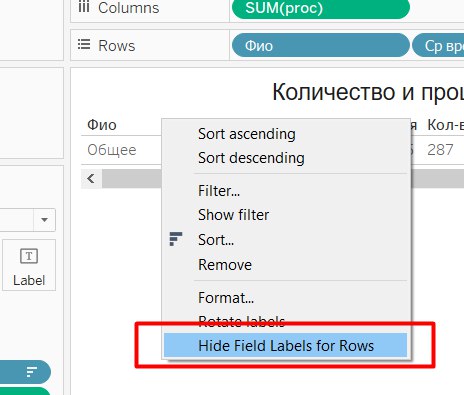Click the worksheet title Количество и проц

pos(368,92)
